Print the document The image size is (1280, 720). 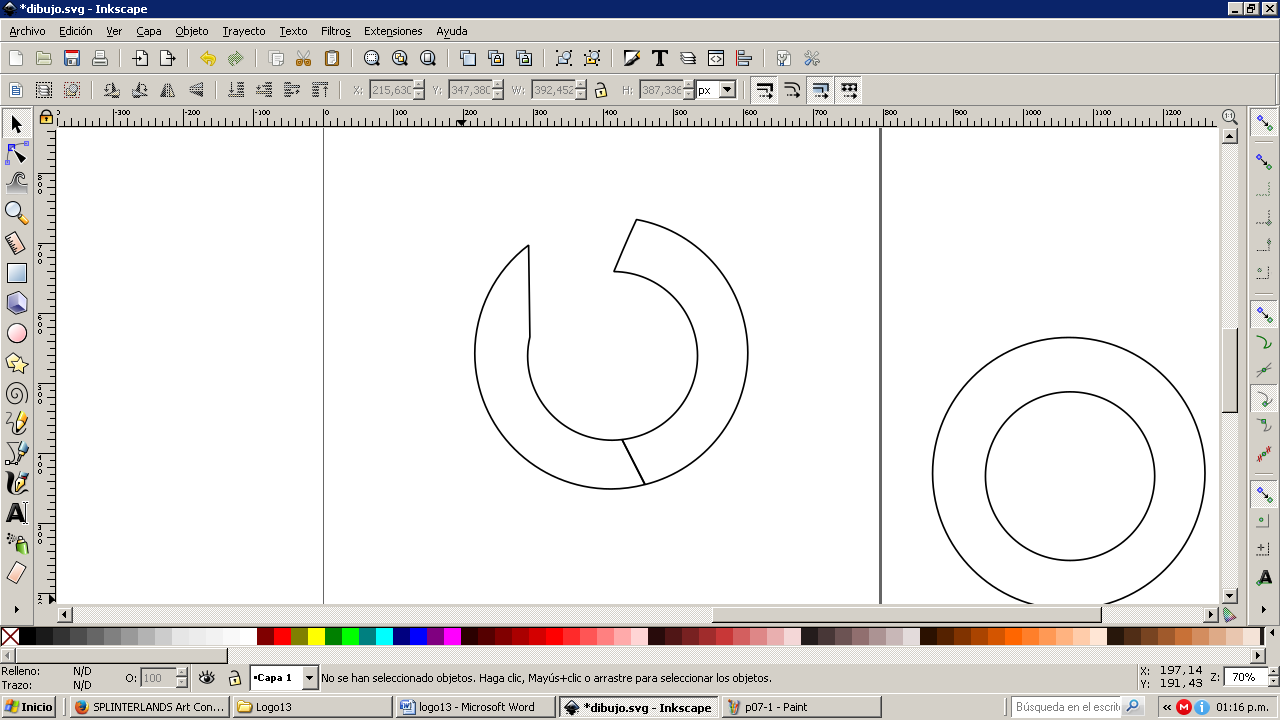(x=100, y=58)
